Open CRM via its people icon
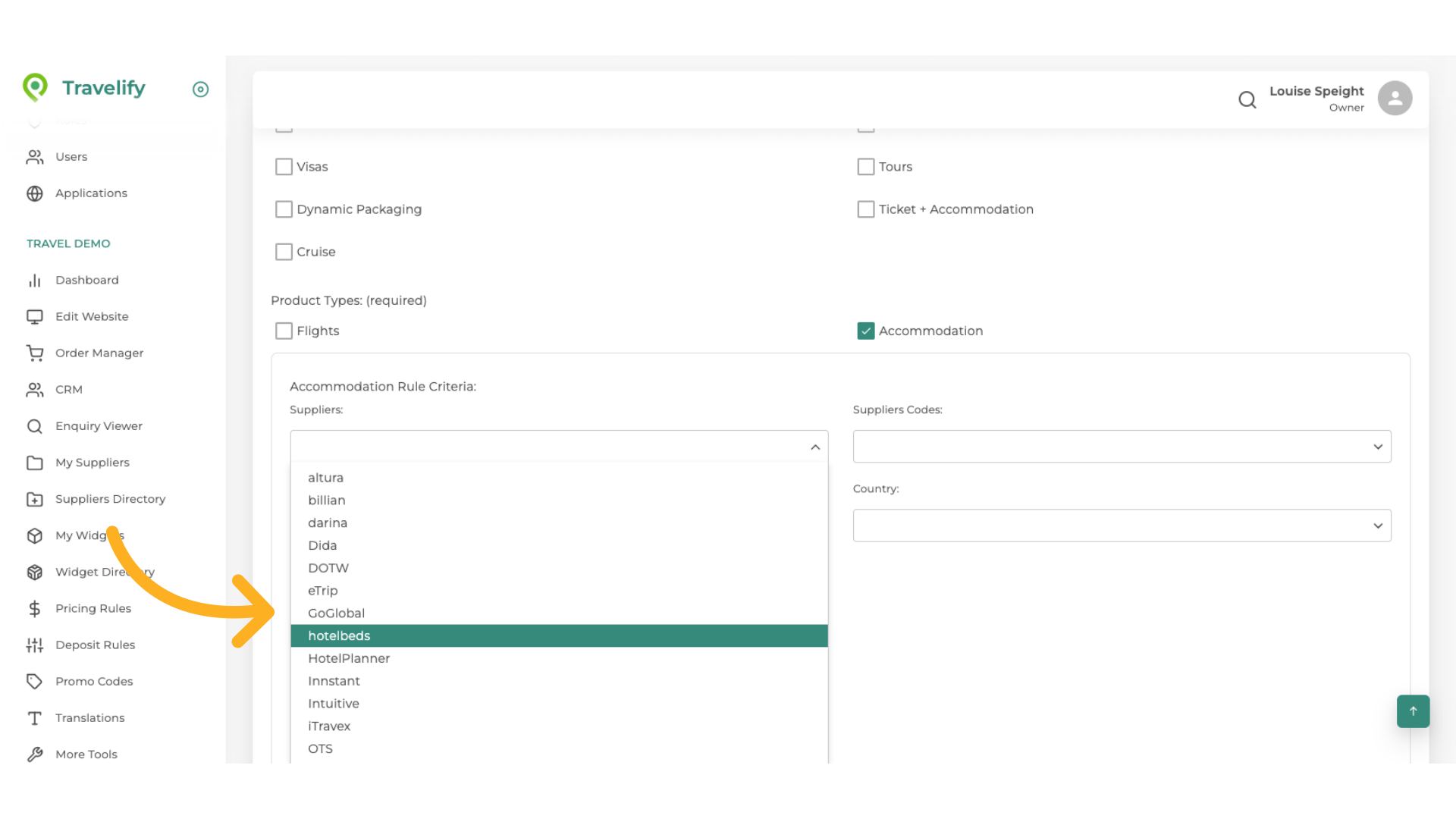 35,389
